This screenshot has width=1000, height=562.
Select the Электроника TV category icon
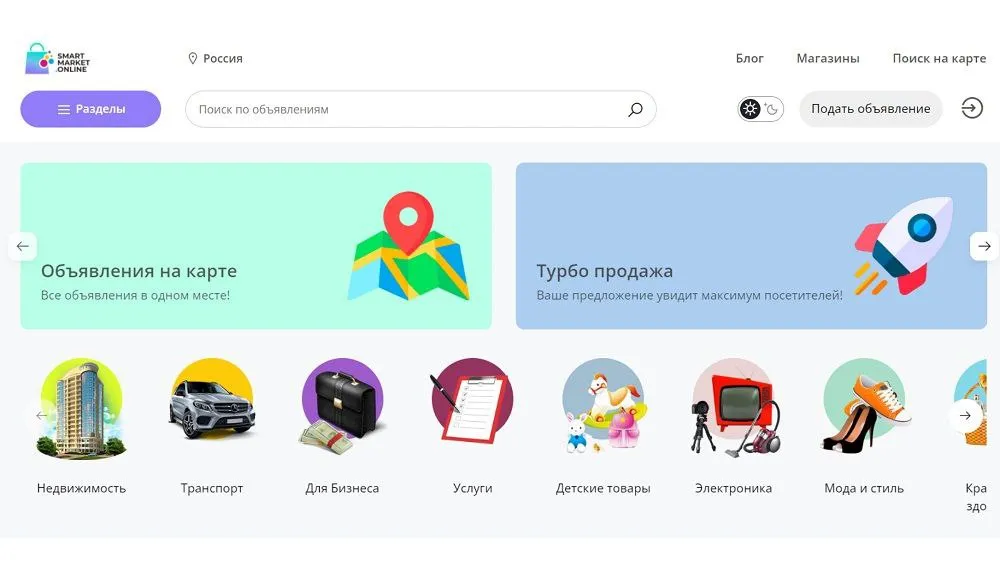pyautogui.click(x=733, y=408)
